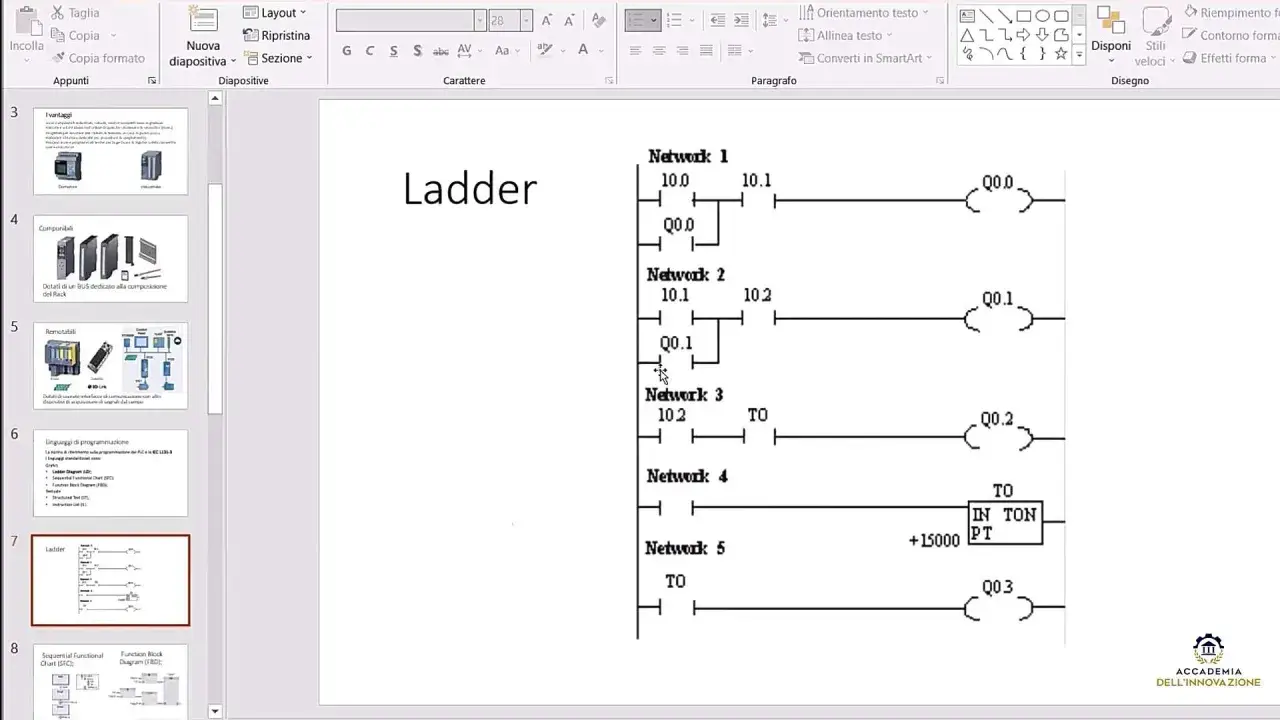
Task: Click the Network 3 label in diagram
Action: coord(684,395)
